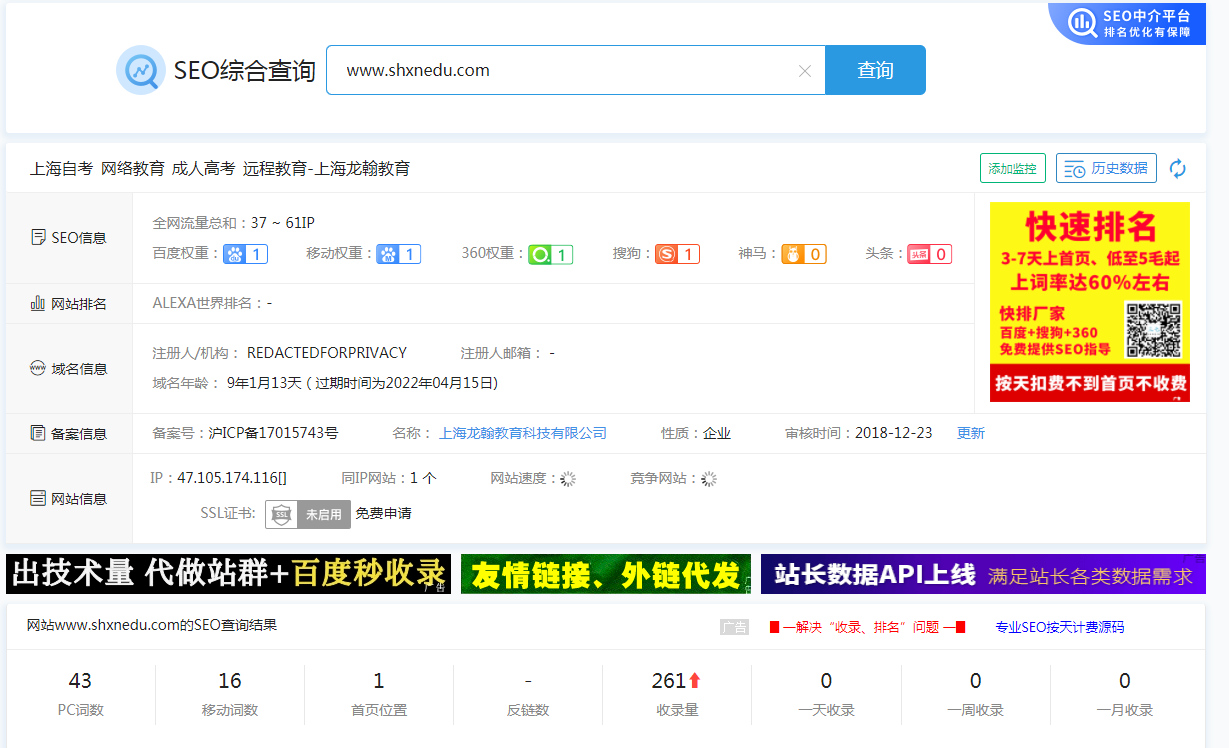
Task: Clear the domain search field with X
Action: pos(805,71)
